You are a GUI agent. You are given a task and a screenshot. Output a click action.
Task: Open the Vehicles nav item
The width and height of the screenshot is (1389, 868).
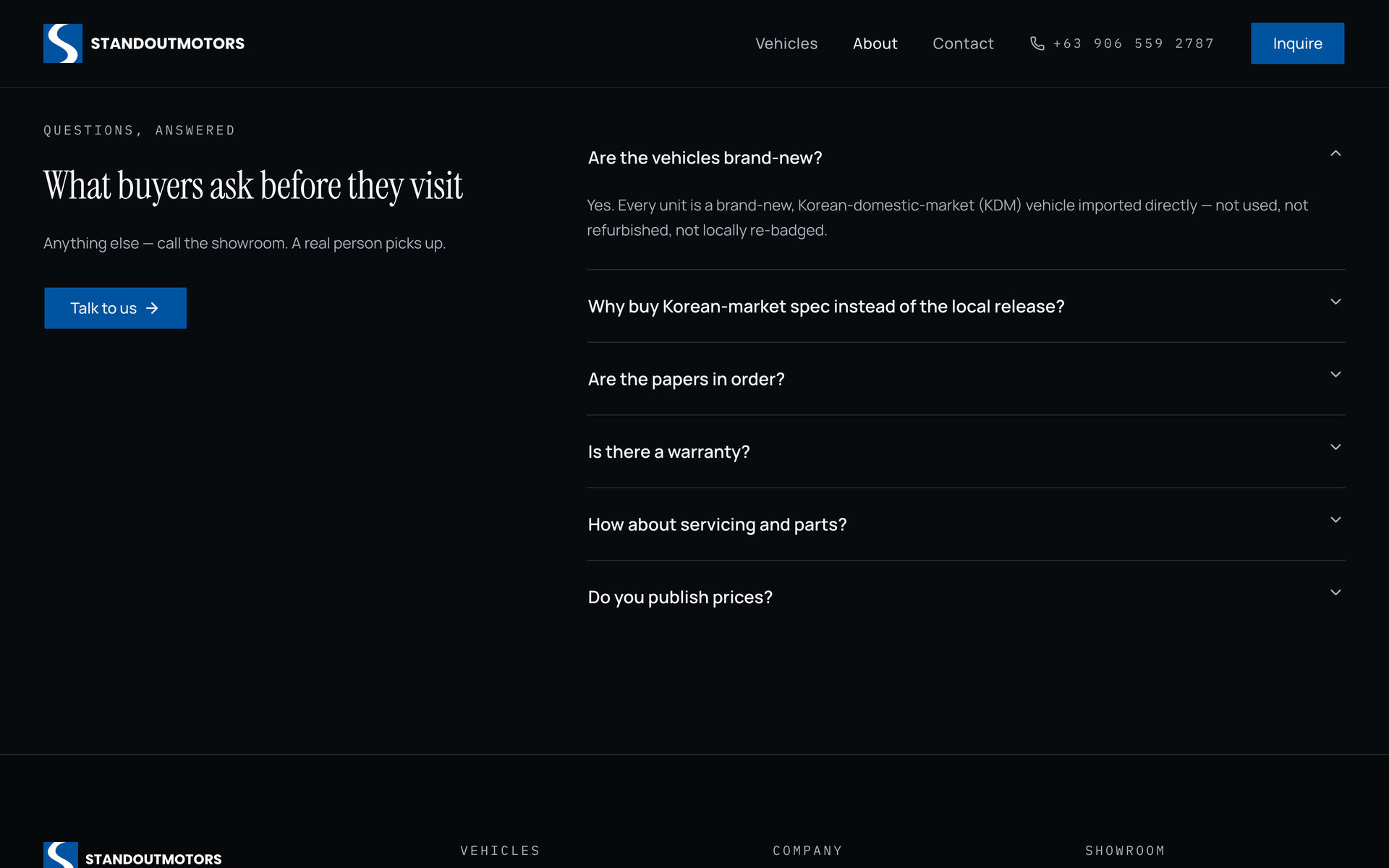786,43
